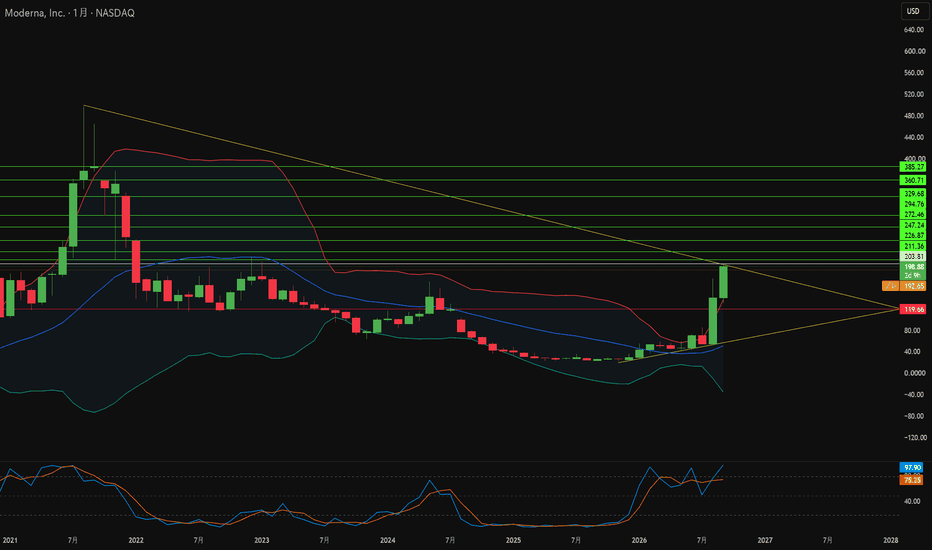Click the 640.00 price axis tick

tap(914, 30)
